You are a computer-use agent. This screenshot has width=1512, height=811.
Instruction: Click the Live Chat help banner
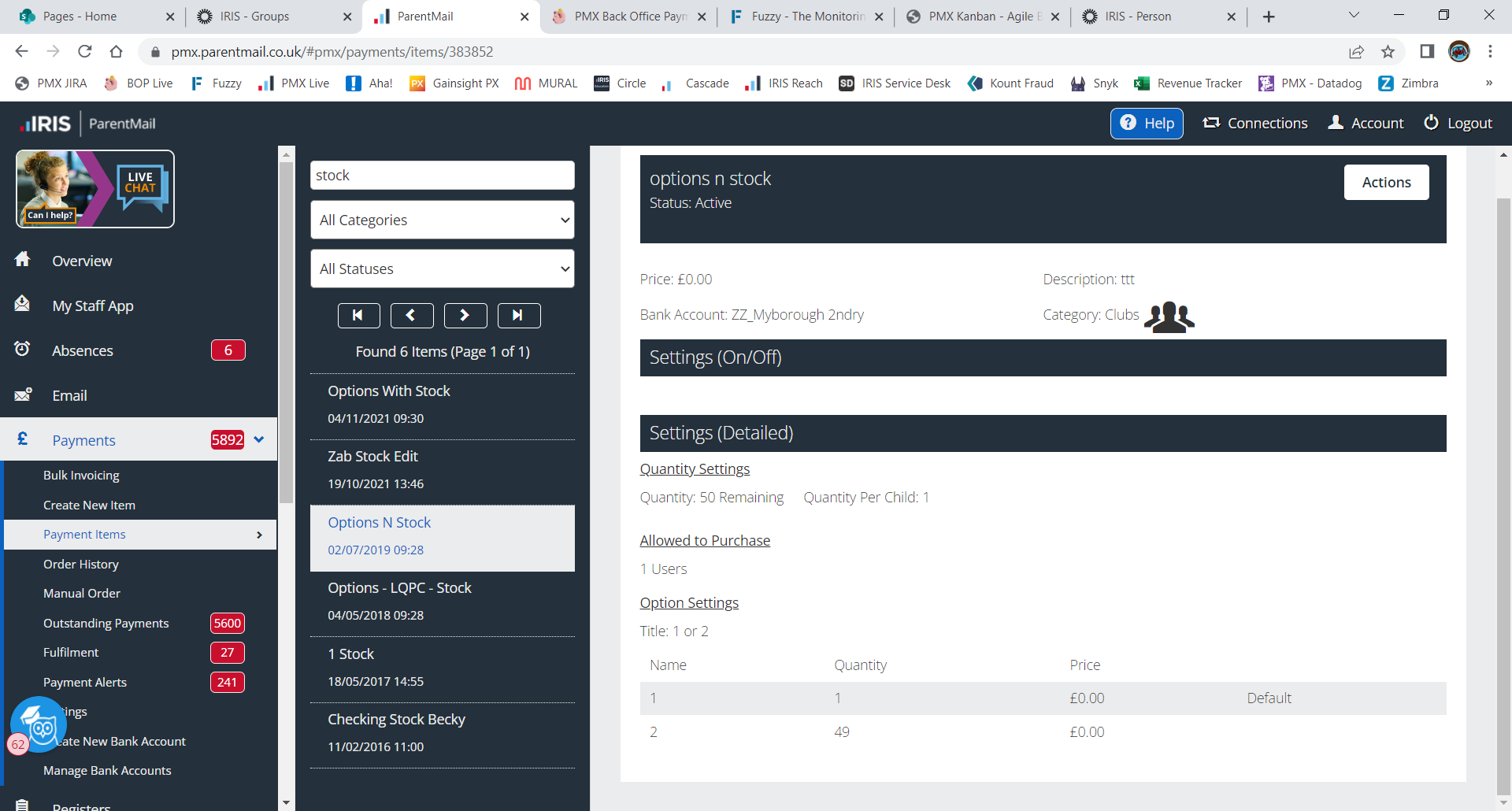click(95, 189)
